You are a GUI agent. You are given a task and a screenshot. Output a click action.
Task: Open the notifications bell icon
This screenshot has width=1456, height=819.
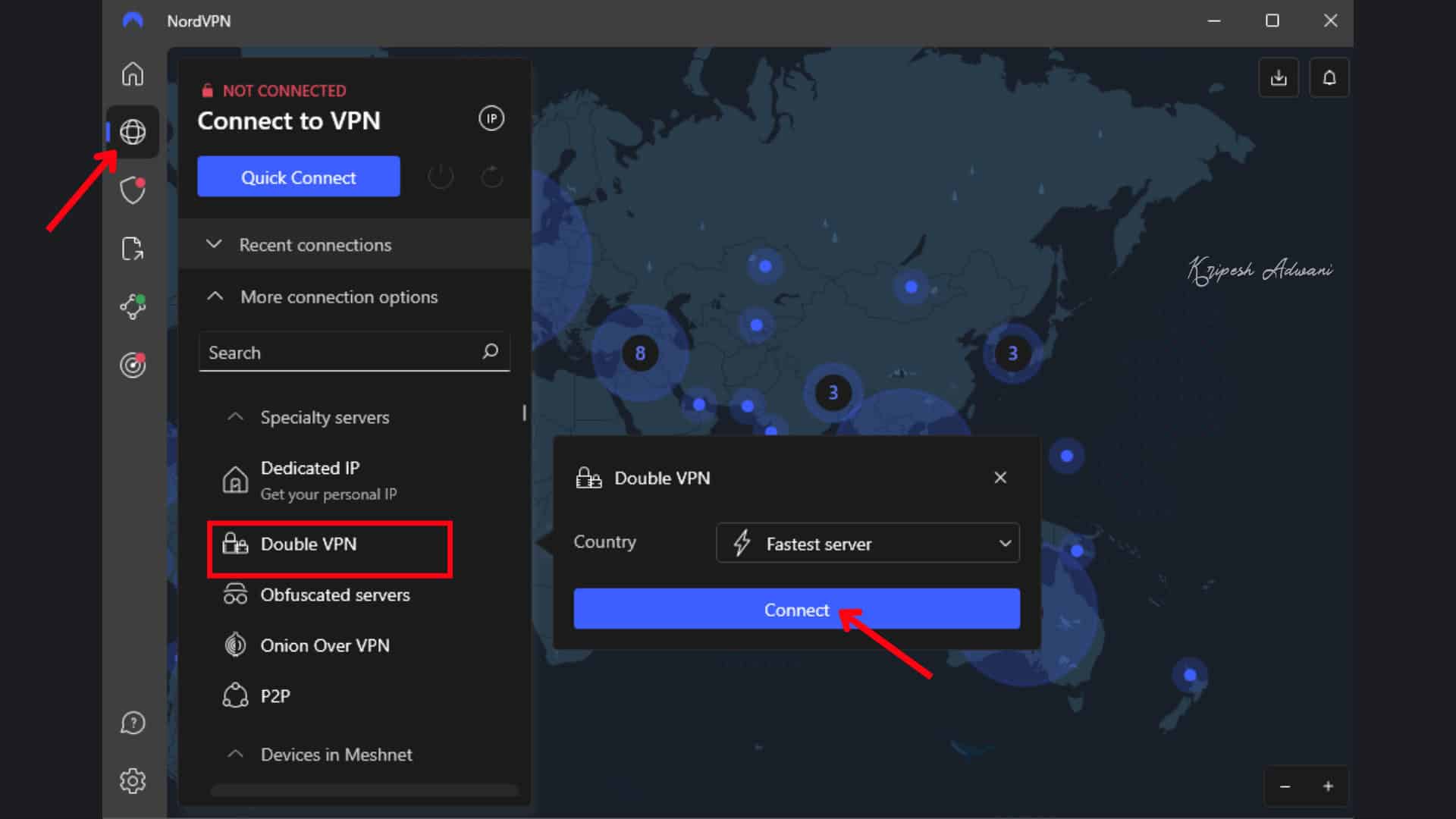[1329, 78]
